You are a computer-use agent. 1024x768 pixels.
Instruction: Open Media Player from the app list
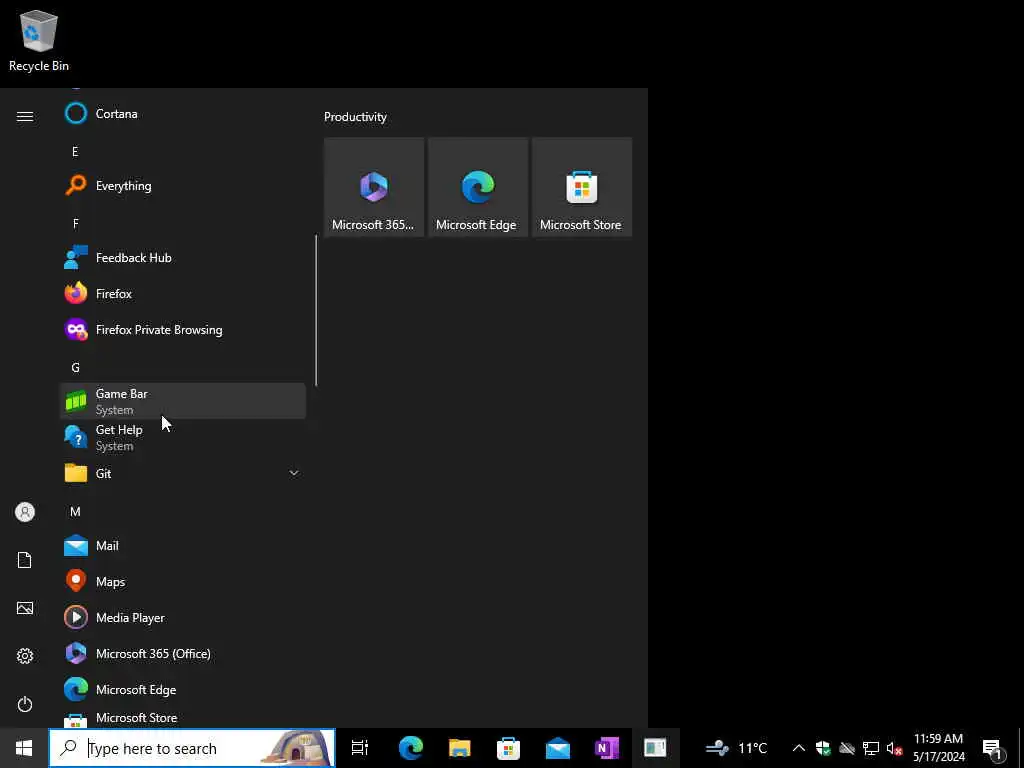(183, 617)
